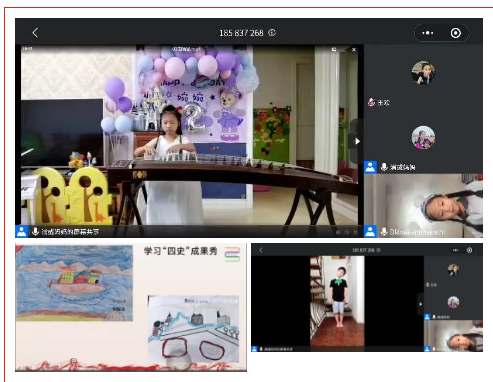Go back in the lower-right meeting screenshot
The width and height of the screenshot is (493, 382).
[261, 250]
